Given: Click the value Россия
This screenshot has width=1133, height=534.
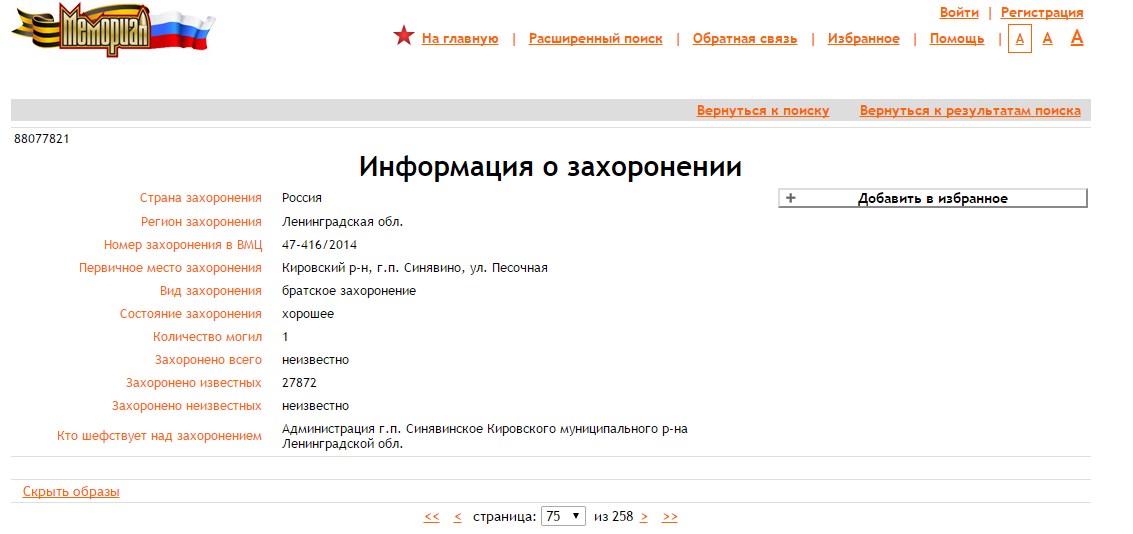Looking at the screenshot, I should [302, 198].
